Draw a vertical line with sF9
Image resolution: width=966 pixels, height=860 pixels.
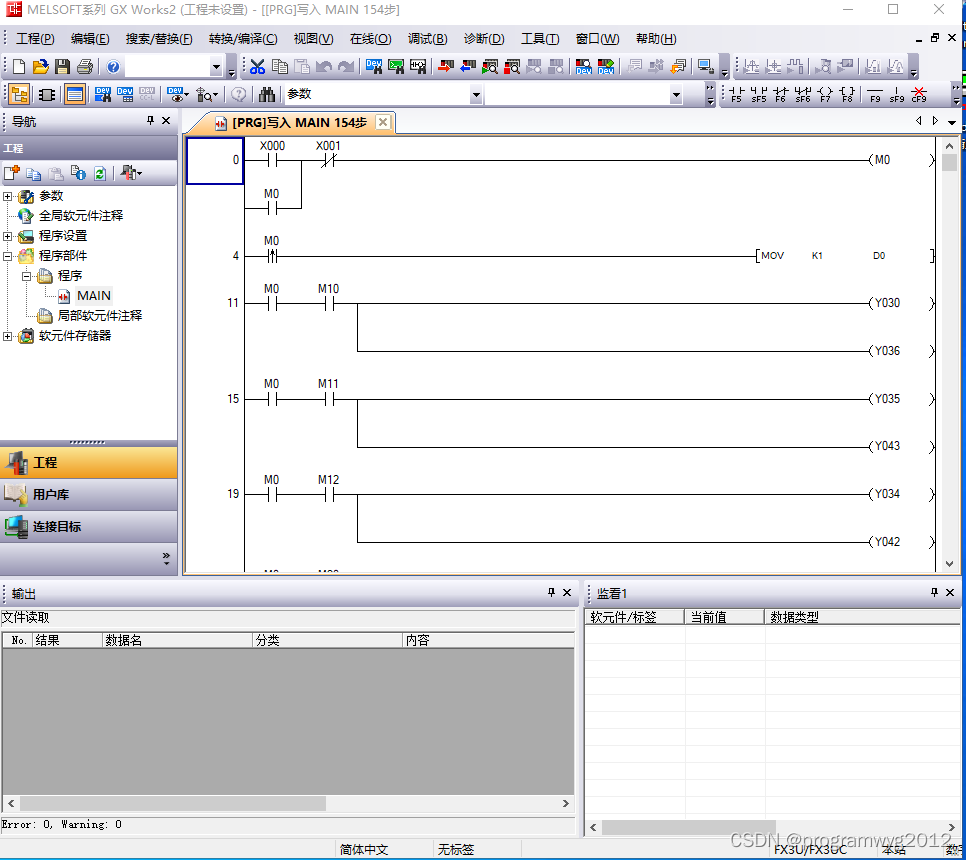(x=897, y=94)
